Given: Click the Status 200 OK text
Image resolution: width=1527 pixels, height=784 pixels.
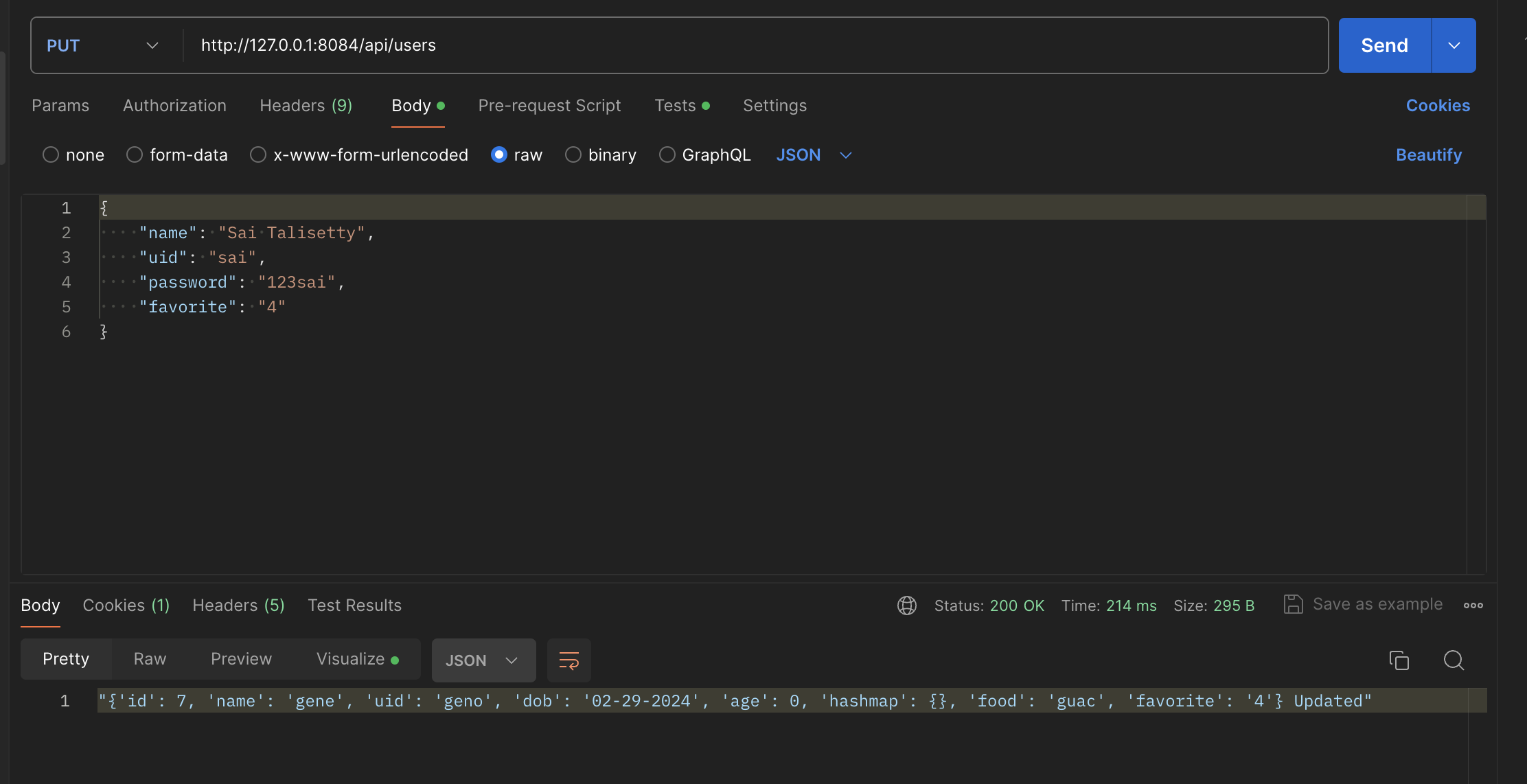Looking at the screenshot, I should [x=989, y=606].
